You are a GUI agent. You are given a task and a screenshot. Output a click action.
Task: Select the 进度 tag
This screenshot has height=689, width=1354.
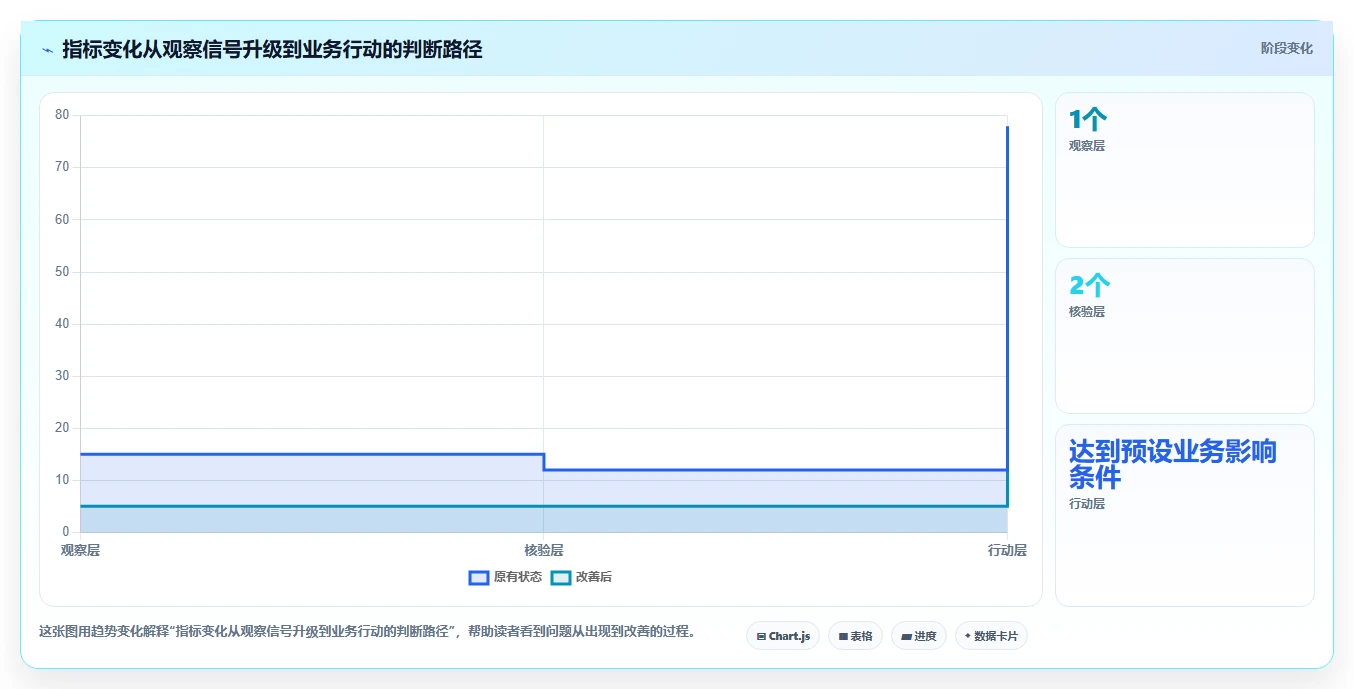919,636
